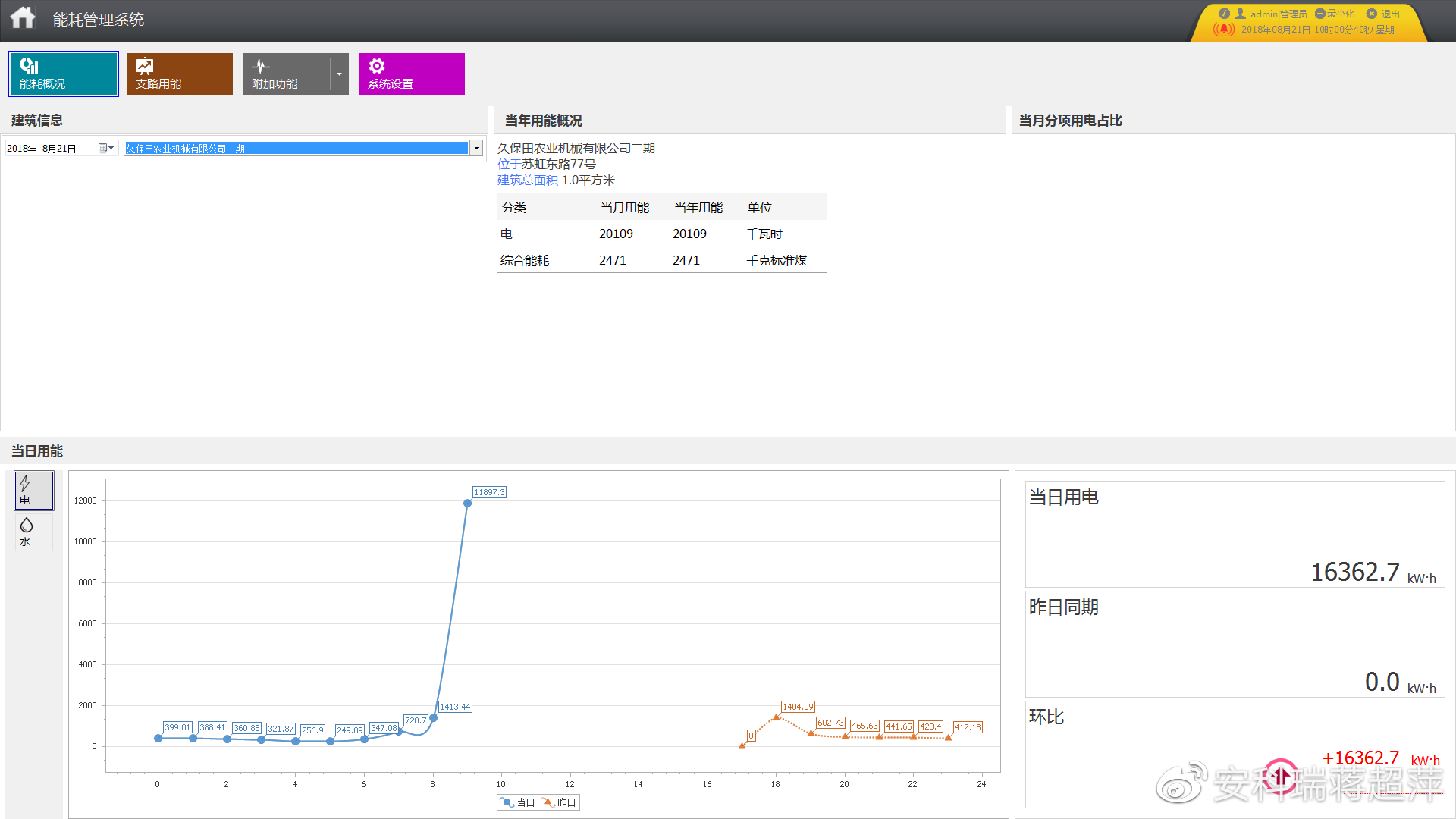Click the 退出 exit button
The width and height of the screenshot is (1456, 819).
(1383, 14)
